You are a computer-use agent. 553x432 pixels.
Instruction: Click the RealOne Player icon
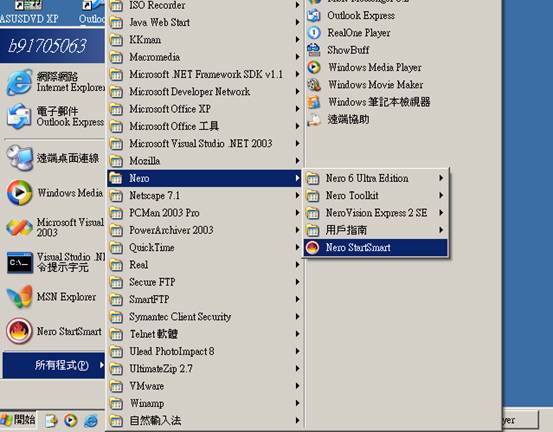coord(314,33)
